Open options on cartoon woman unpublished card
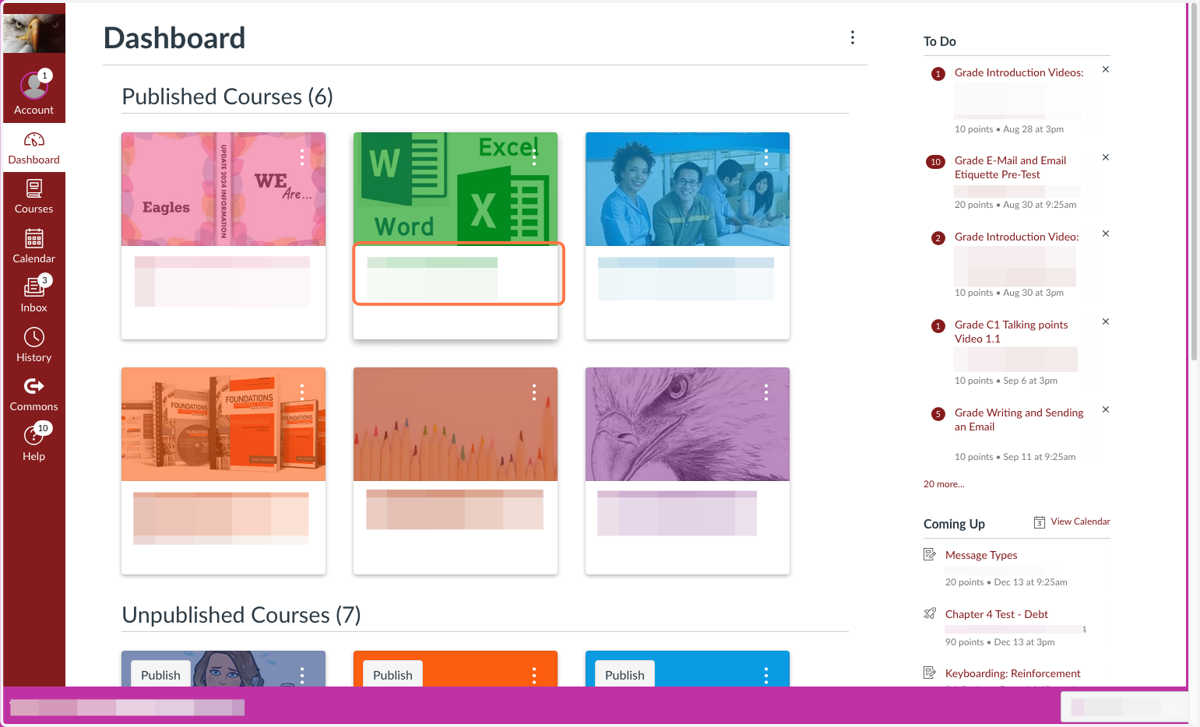The height and width of the screenshot is (727, 1200). tap(302, 675)
